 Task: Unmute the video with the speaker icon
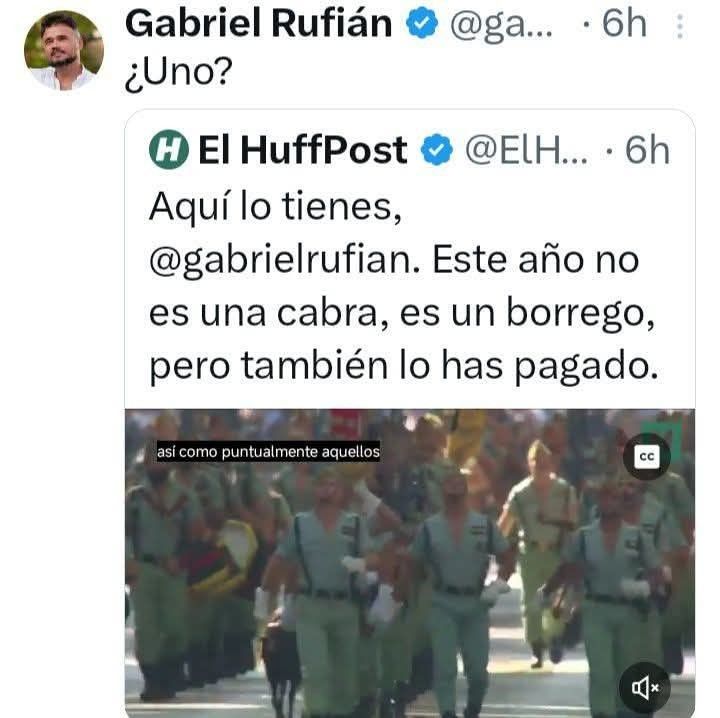[x=645, y=687]
